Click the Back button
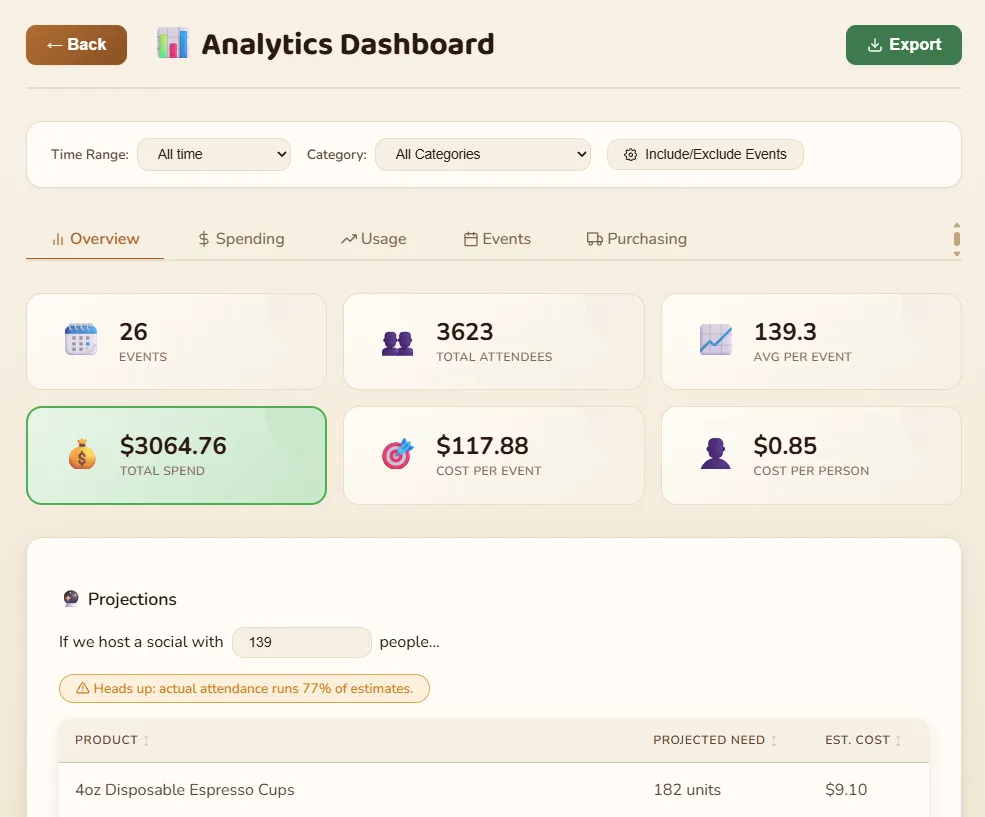Viewport: 985px width, 817px height. click(76, 45)
